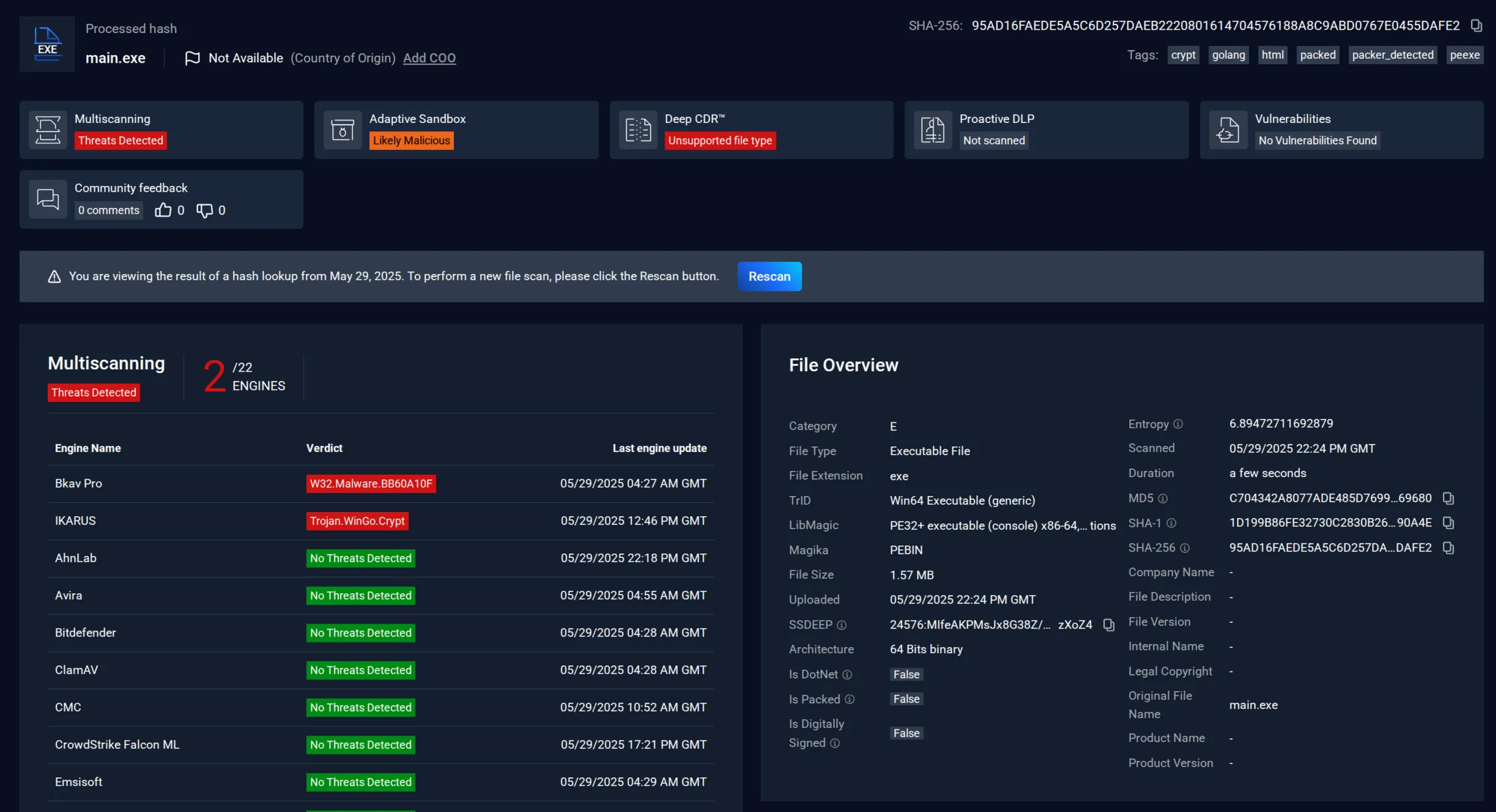1496x812 pixels.
Task: Show info tooltip for SSDEEP
Action: 842,625
